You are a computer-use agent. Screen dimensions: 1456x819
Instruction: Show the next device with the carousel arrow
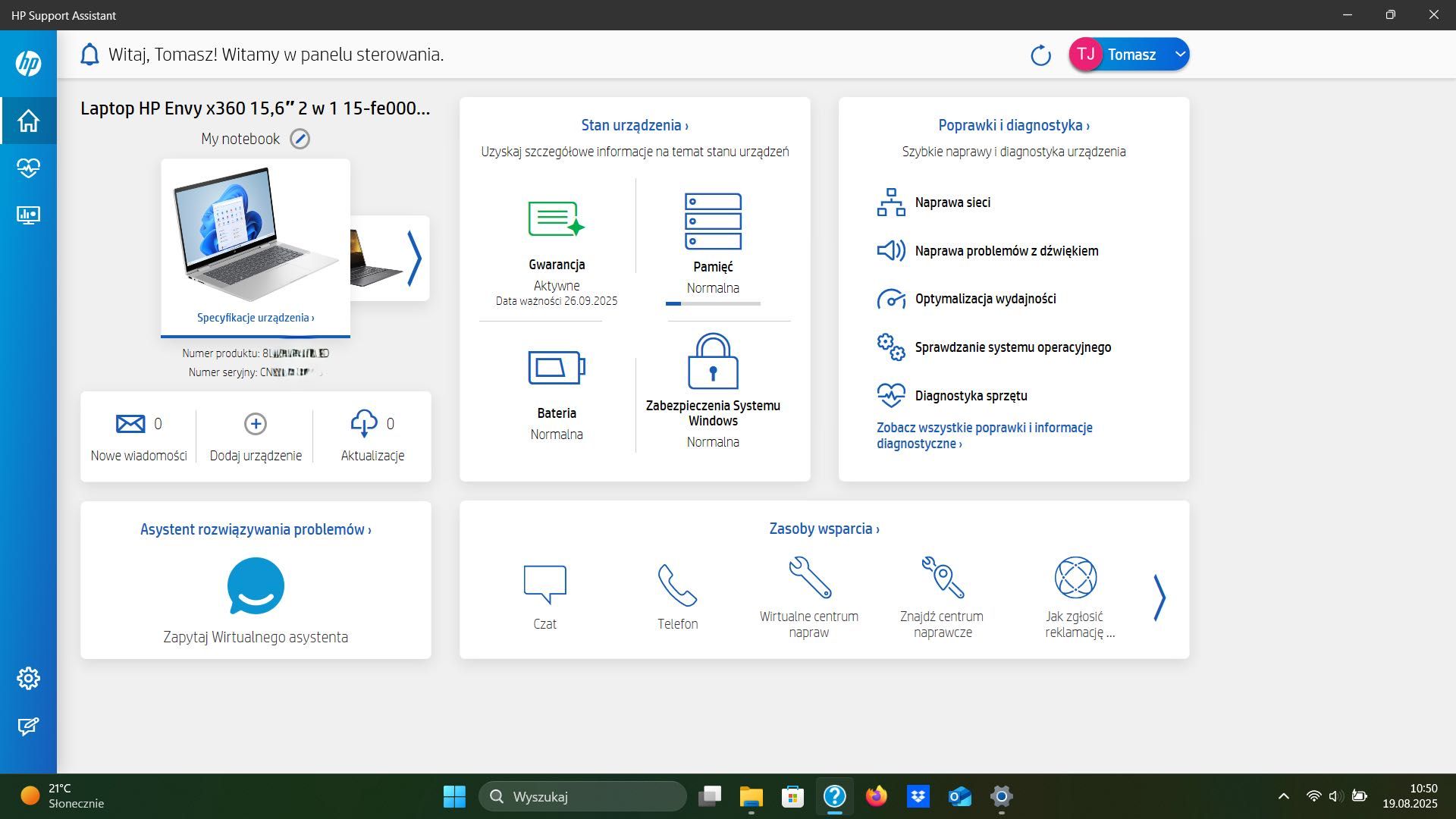[x=414, y=259]
